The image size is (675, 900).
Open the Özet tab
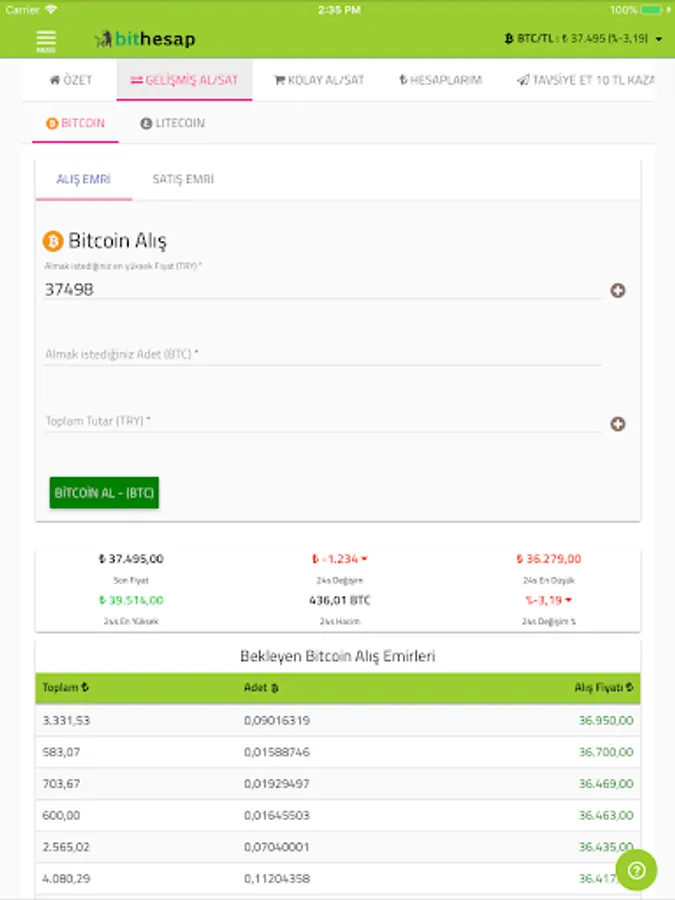(70, 80)
